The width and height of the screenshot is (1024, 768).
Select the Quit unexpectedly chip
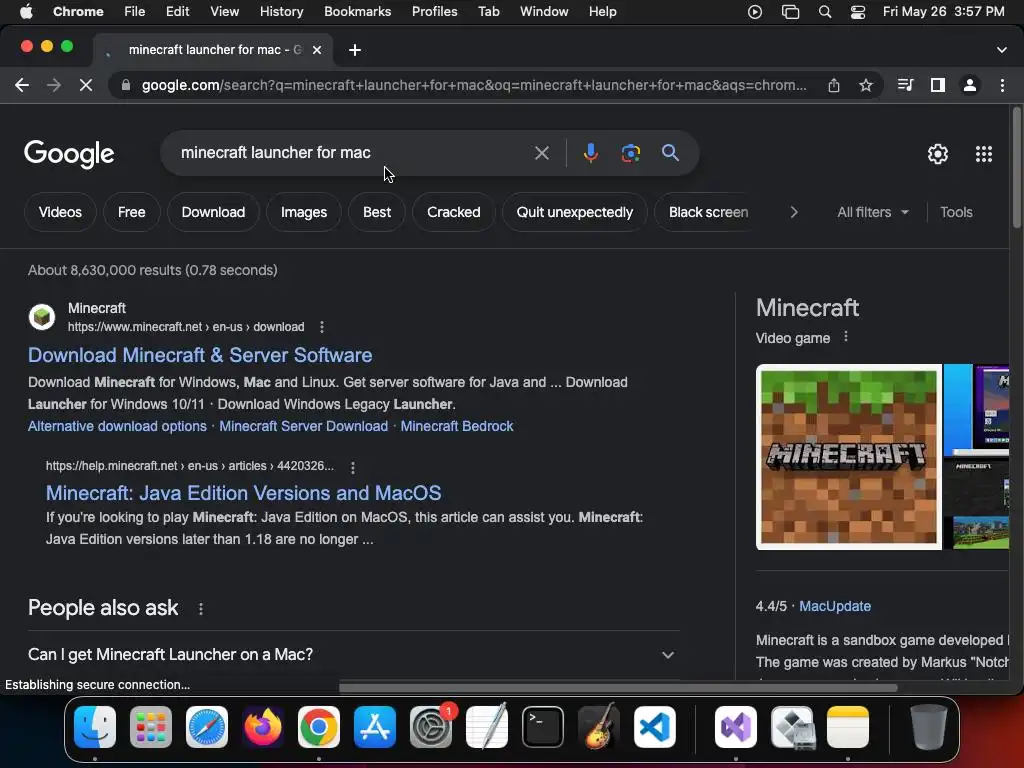575,212
